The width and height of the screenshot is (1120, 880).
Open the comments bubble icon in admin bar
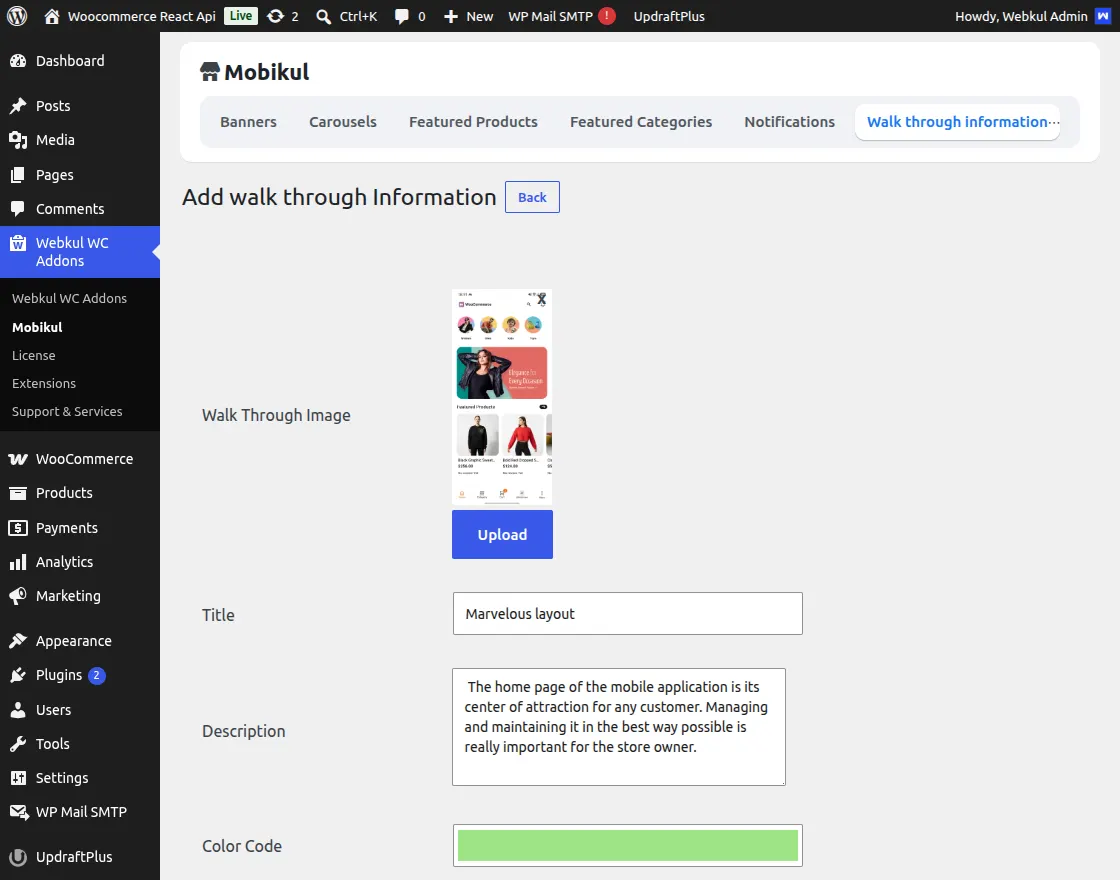[x=401, y=16]
